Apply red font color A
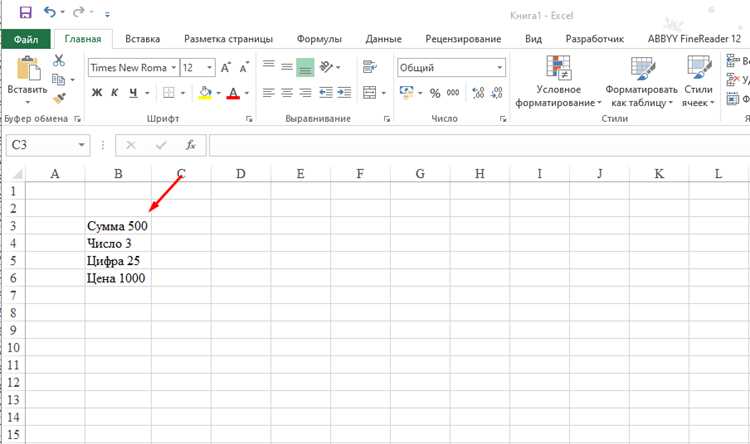 click(x=233, y=92)
